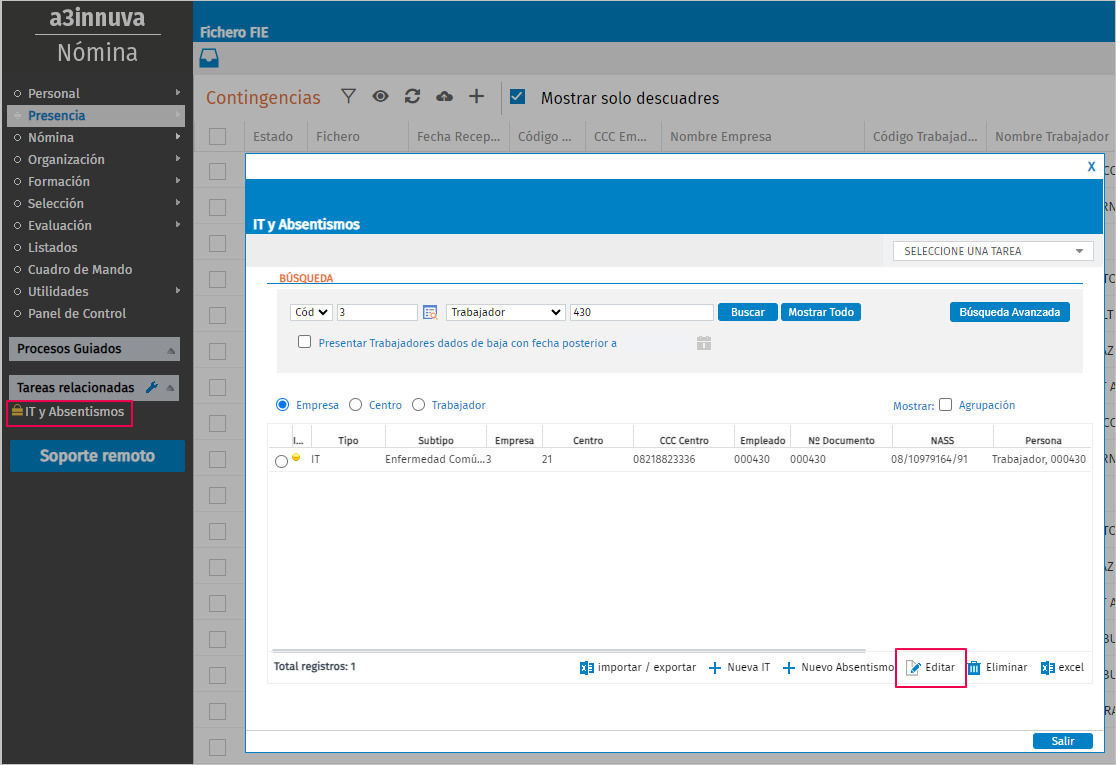The image size is (1116, 765).
Task: Edit the selected IT record
Action: pos(930,668)
